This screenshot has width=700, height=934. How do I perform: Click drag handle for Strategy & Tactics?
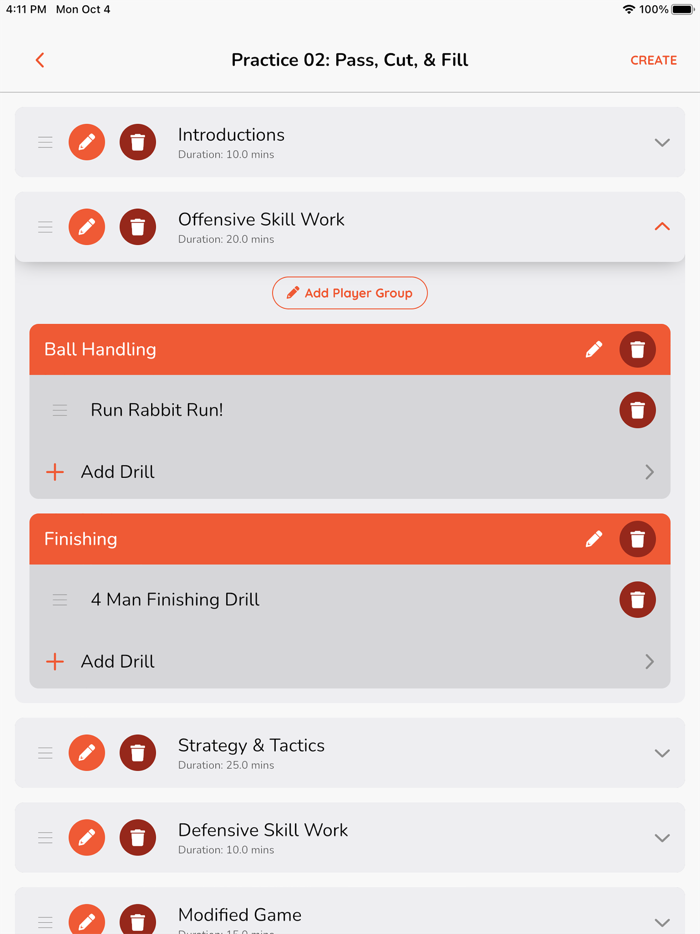(x=45, y=753)
